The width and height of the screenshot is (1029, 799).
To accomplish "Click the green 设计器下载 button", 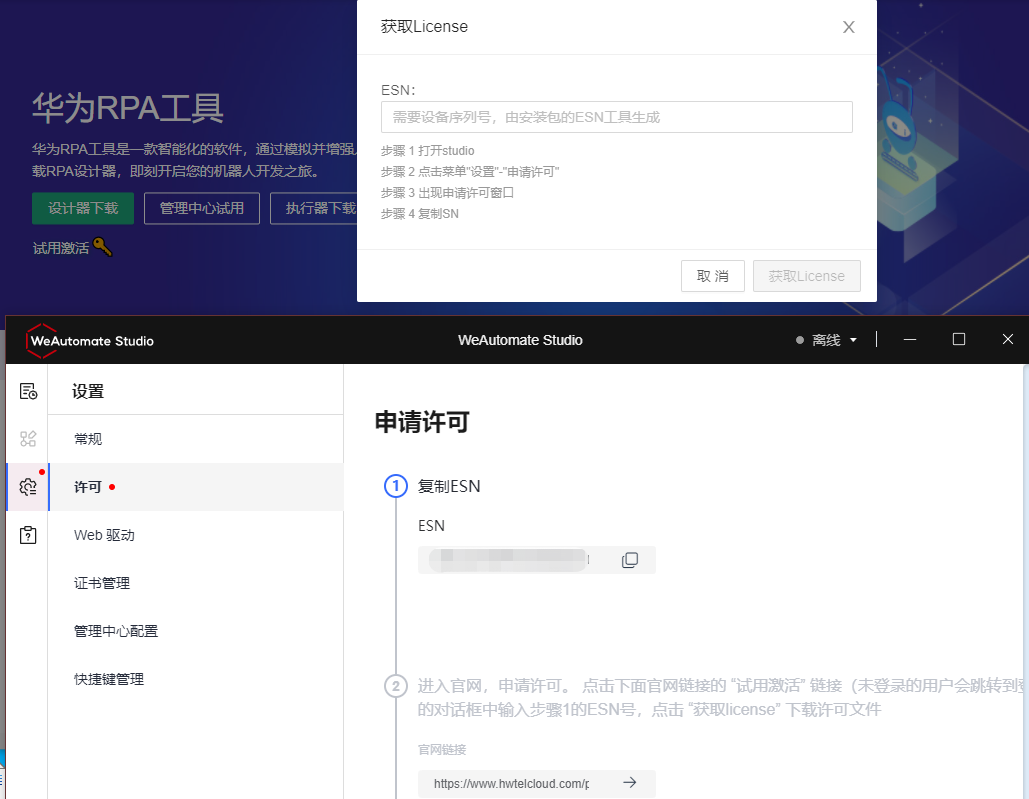I will 82,208.
